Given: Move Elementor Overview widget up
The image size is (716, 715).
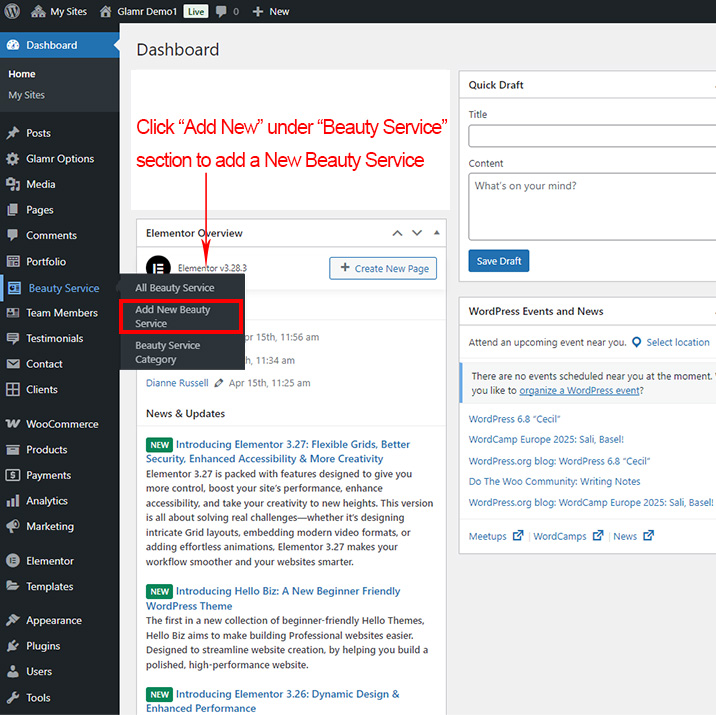Looking at the screenshot, I should [397, 233].
